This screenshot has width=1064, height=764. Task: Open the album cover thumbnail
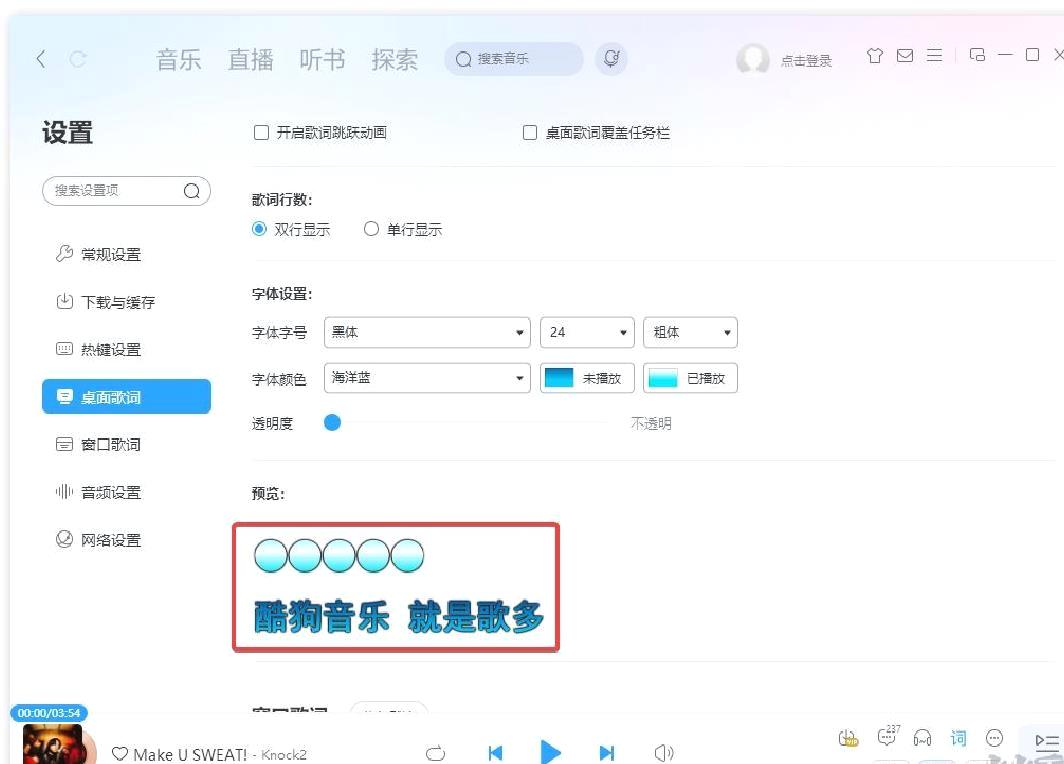(53, 744)
